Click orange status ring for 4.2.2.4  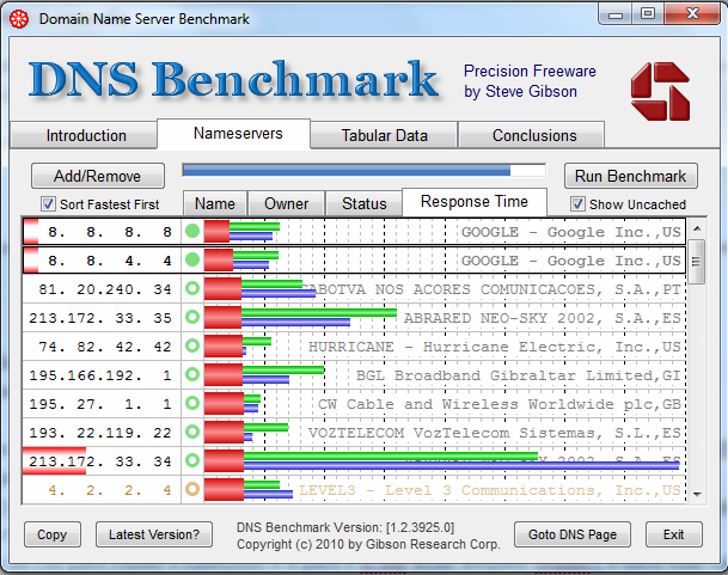click(192, 489)
